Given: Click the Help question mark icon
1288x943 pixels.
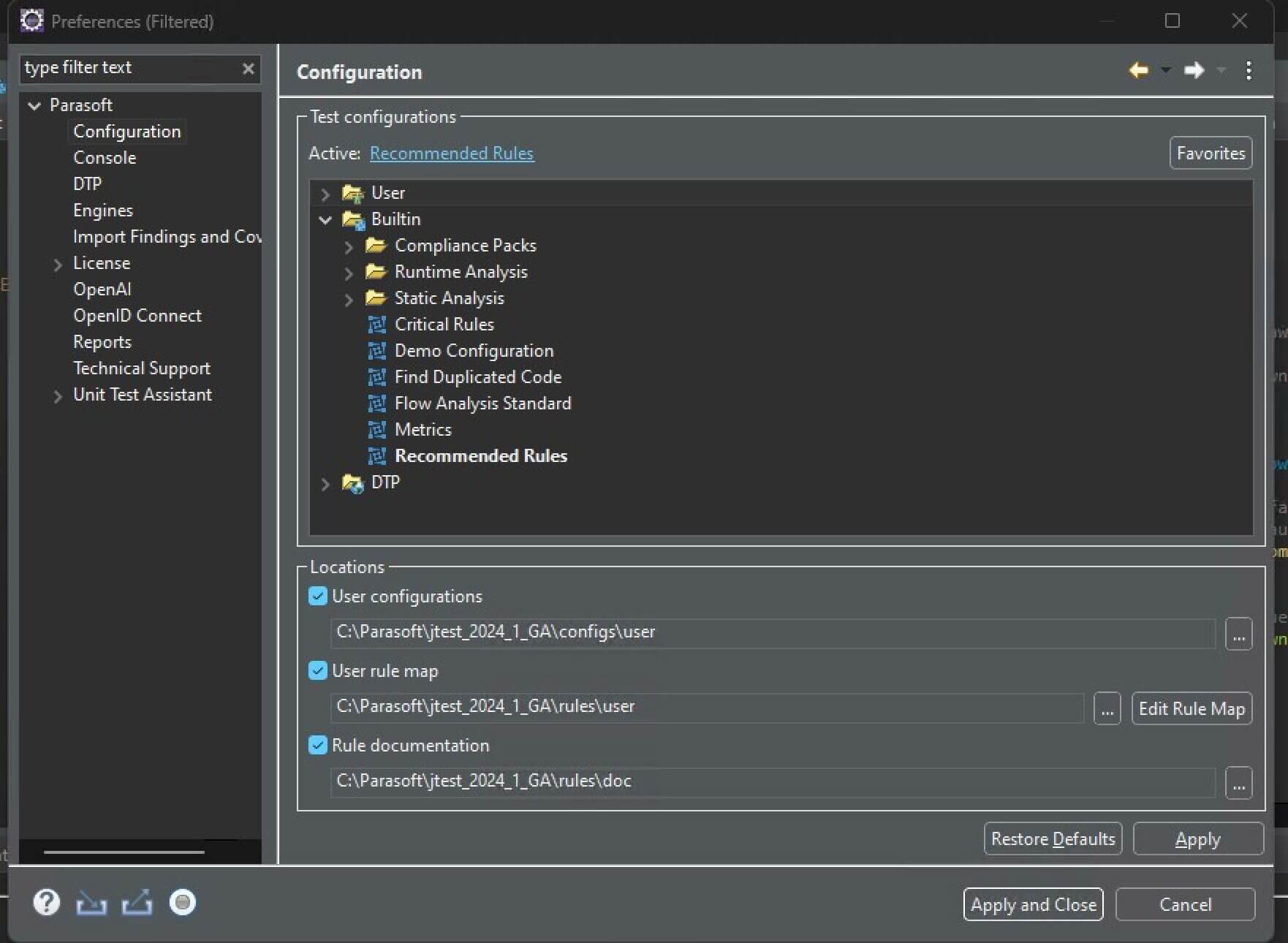Looking at the screenshot, I should click(46, 903).
